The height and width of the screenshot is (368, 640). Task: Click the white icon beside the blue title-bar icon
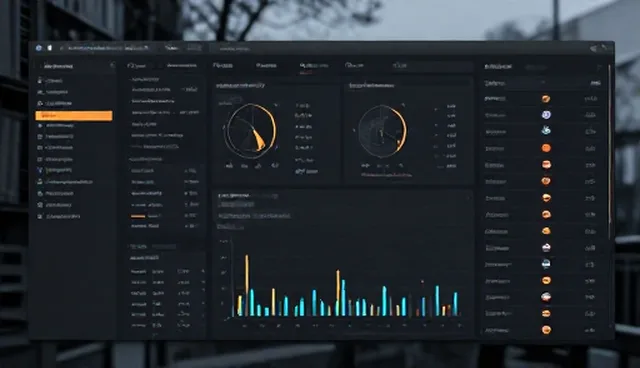point(50,48)
